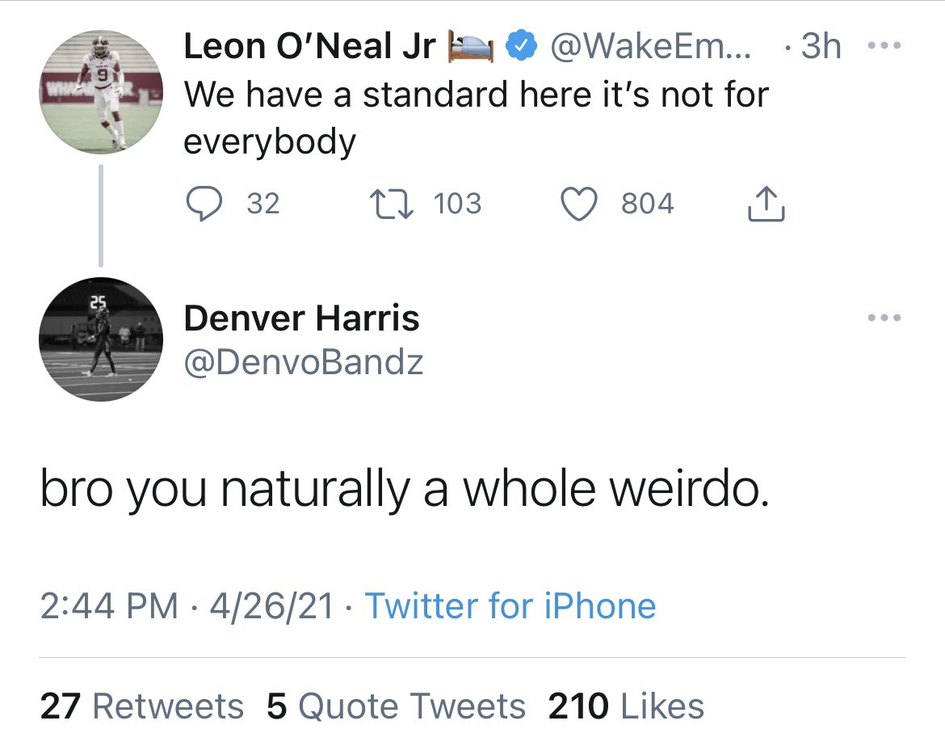
Task: Open the Denver Harris display name
Action: click(301, 318)
